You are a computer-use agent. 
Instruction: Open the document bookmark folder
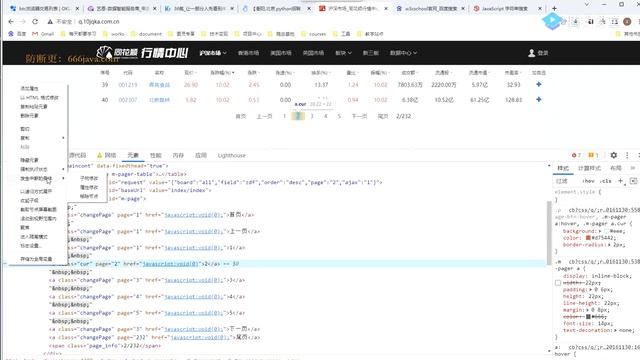146,34
